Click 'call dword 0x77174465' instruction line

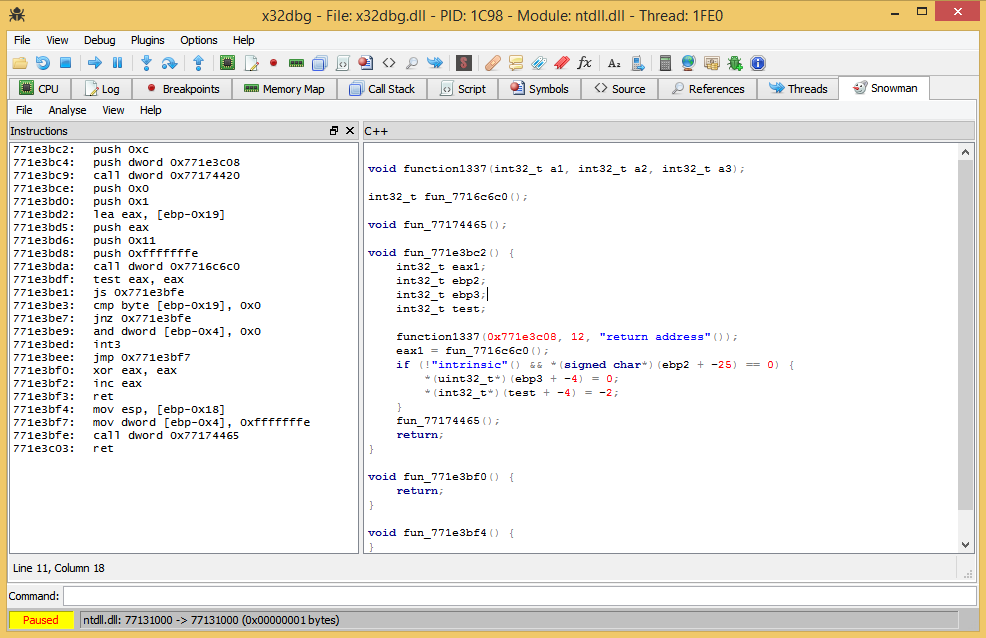[184, 436]
